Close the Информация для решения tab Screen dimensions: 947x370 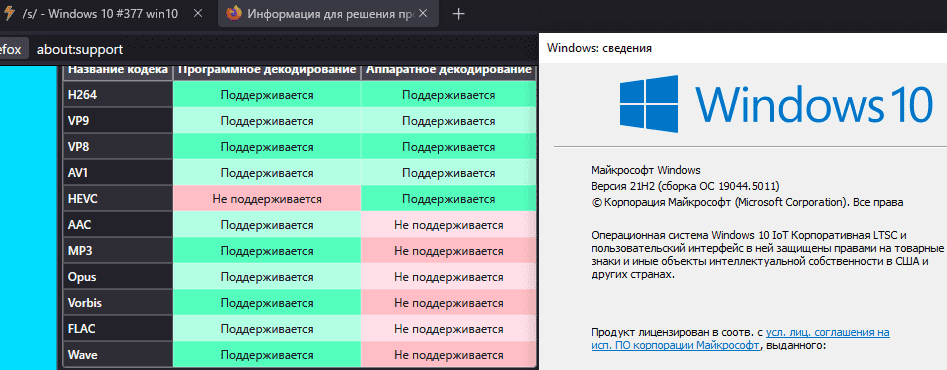[424, 14]
